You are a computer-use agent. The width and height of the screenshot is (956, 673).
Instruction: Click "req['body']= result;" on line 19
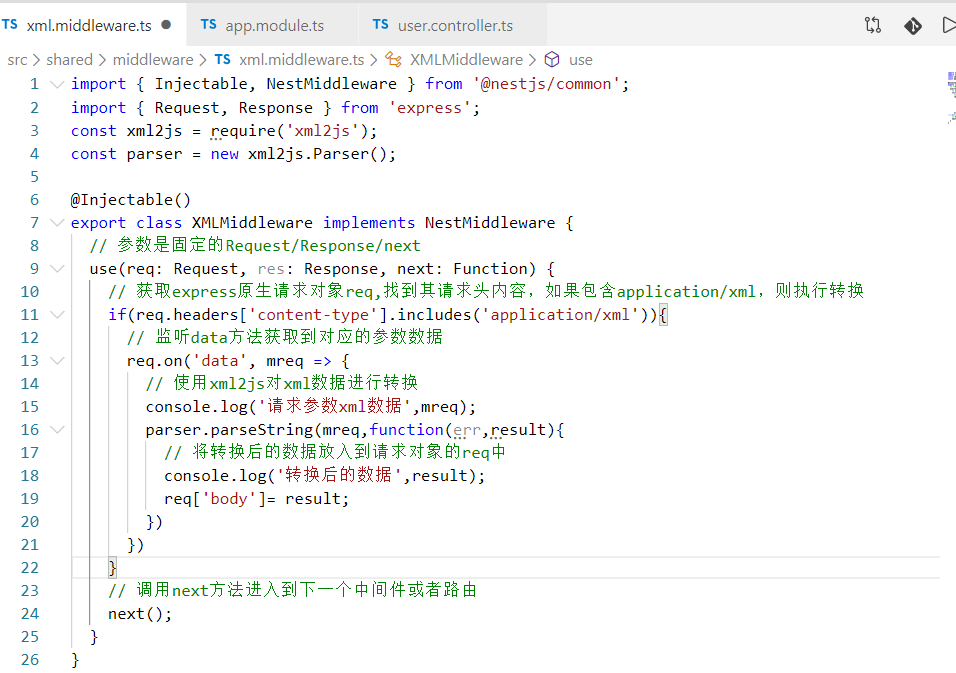point(256,499)
